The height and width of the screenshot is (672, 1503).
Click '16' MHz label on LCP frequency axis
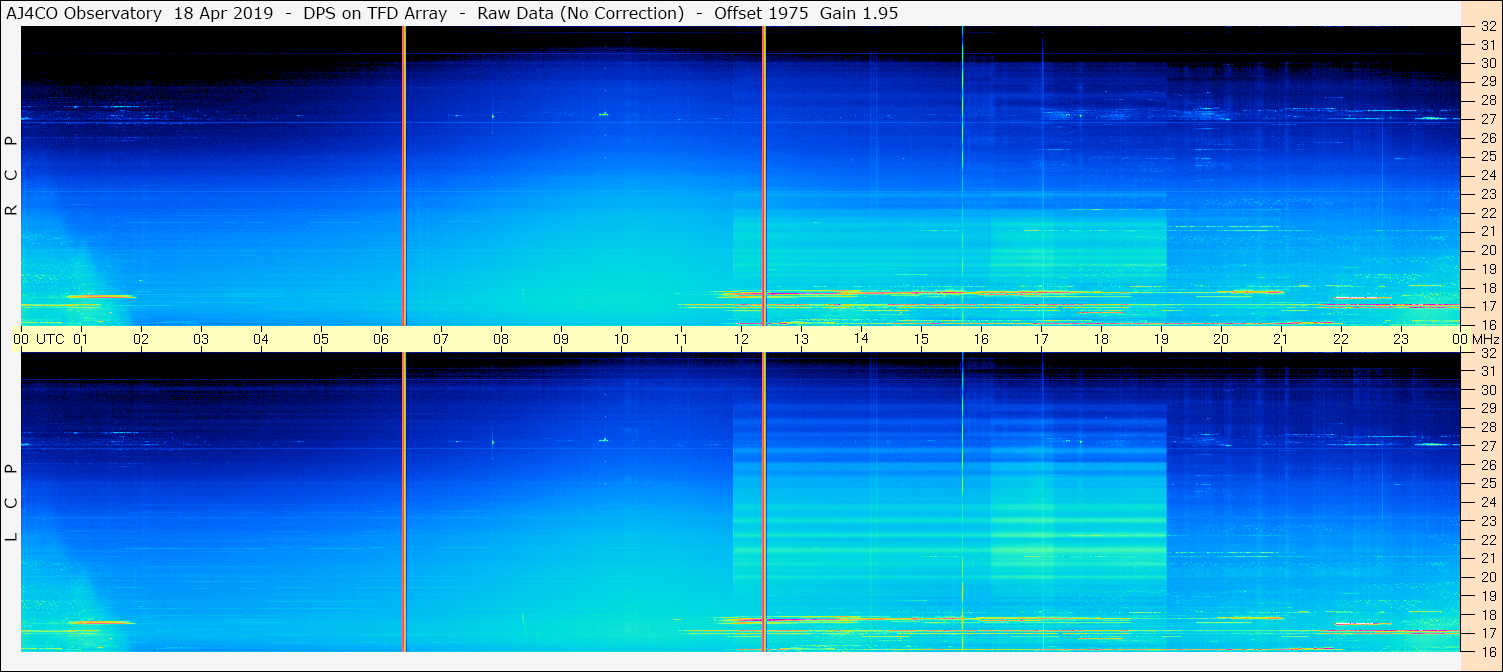point(1488,651)
